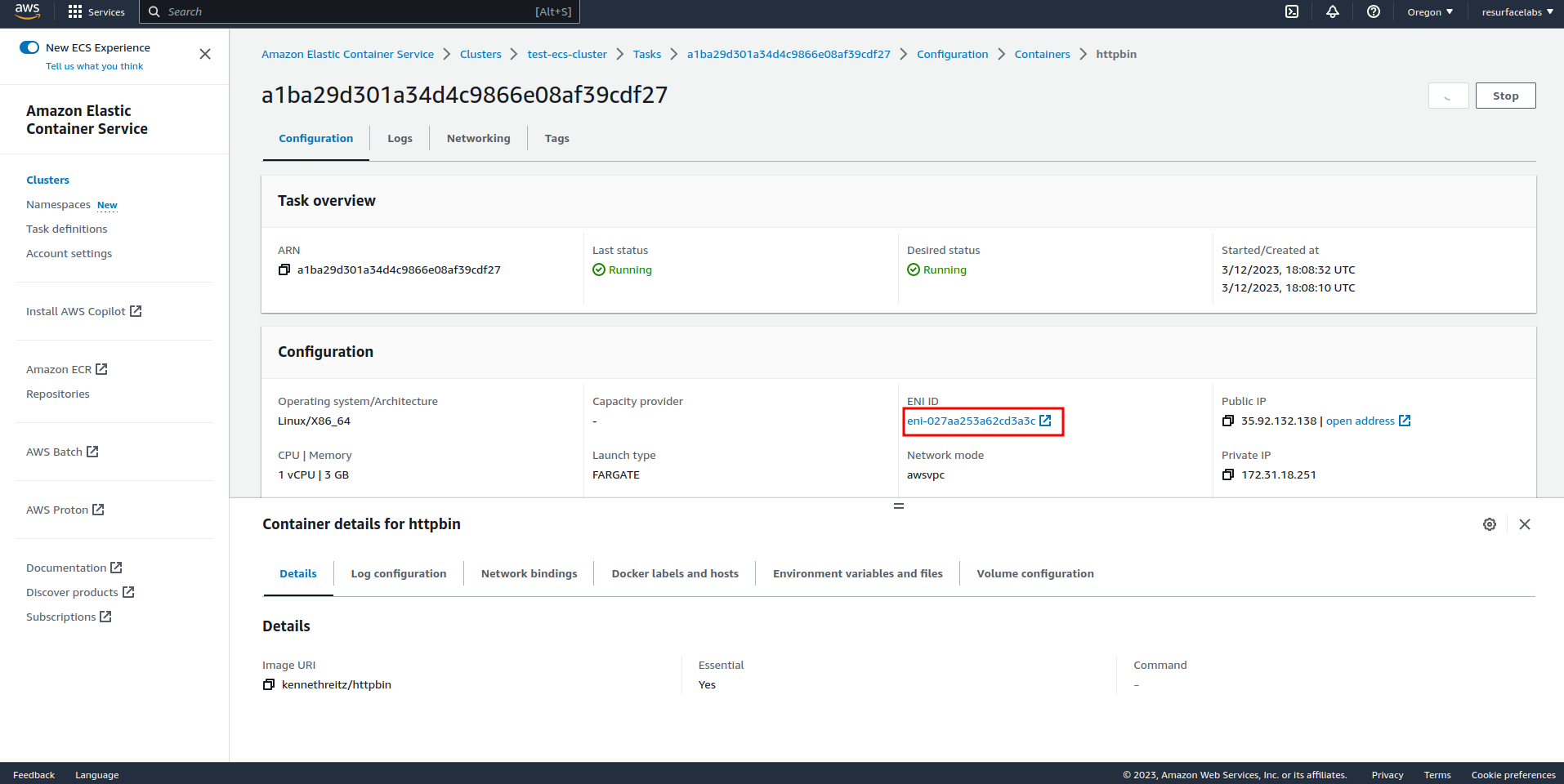Go to Configuration breadcrumb

pos(952,54)
